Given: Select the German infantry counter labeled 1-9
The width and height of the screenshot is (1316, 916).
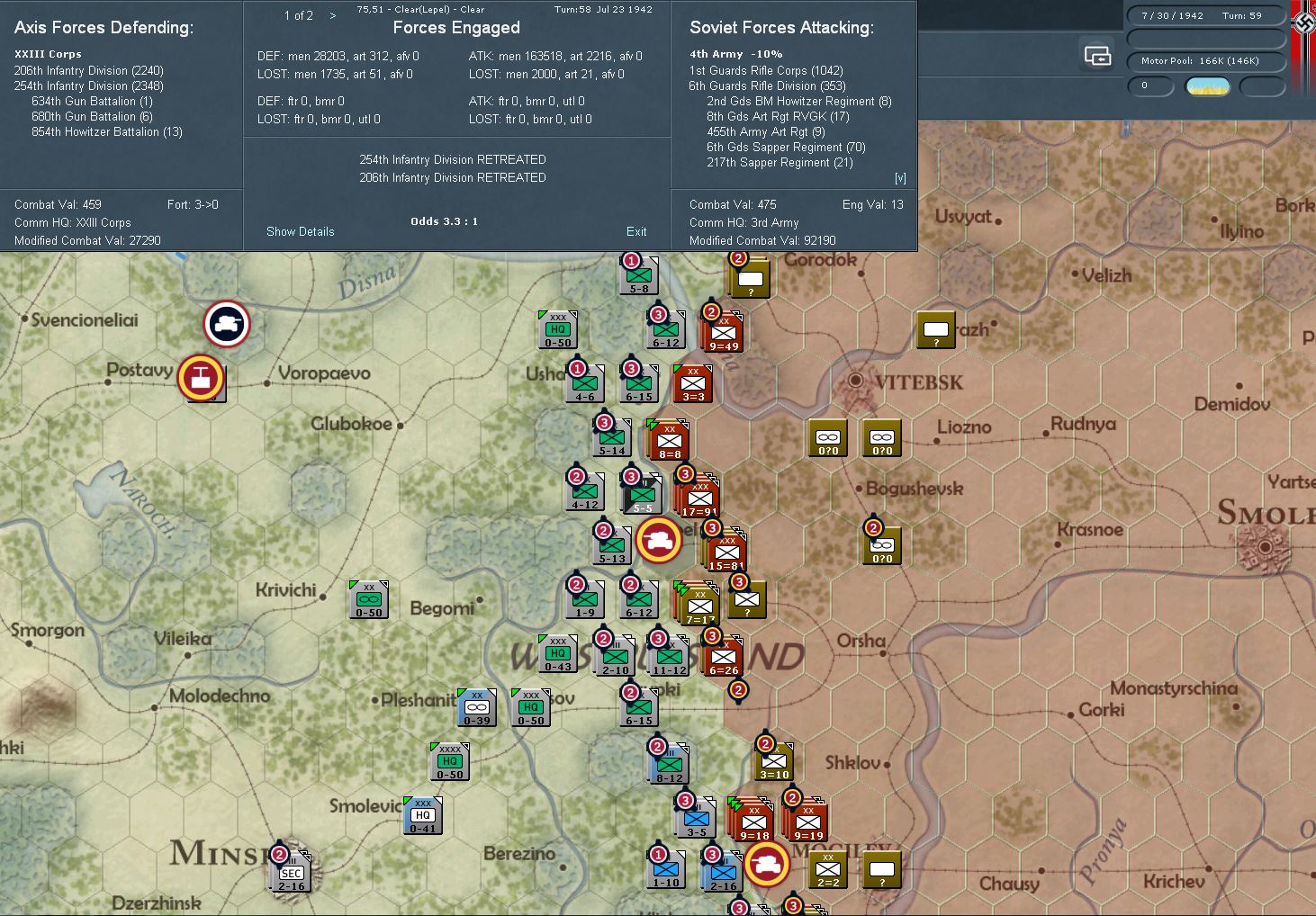Looking at the screenshot, I should click(585, 600).
